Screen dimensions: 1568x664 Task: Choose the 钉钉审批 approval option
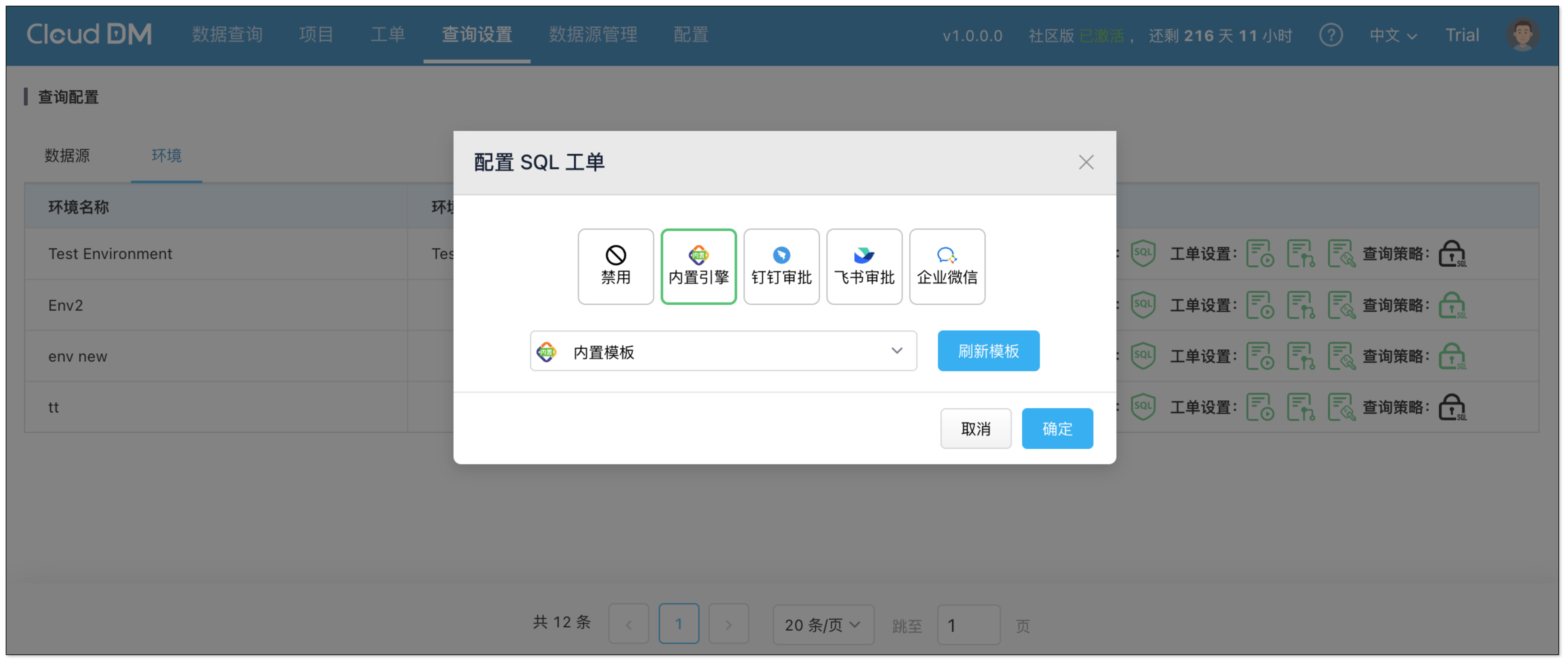tap(781, 266)
